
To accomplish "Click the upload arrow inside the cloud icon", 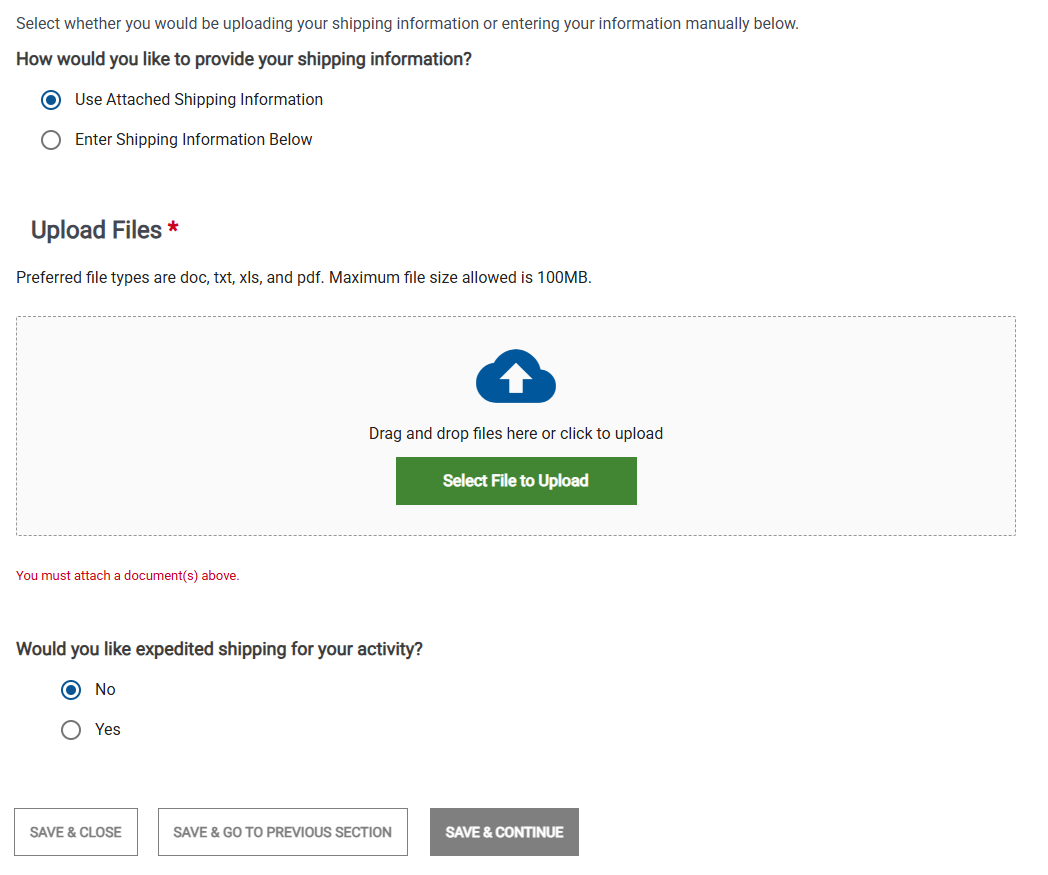I will coord(515,379).
